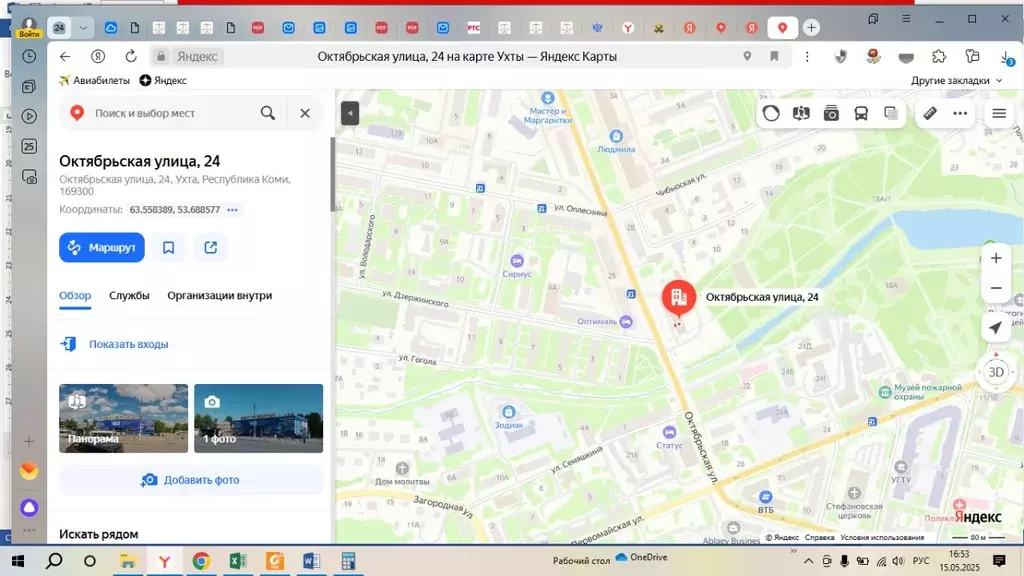Open map layers selector icon

tap(891, 113)
